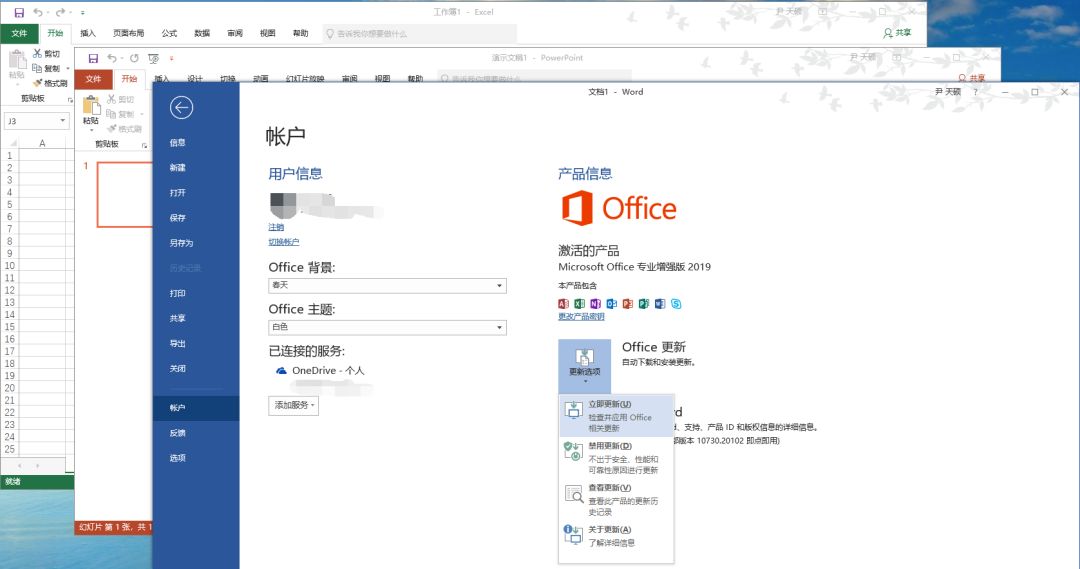Click the Excel 格式刷 format painter icon
Viewport: 1080px width, 569px height.
point(37,83)
